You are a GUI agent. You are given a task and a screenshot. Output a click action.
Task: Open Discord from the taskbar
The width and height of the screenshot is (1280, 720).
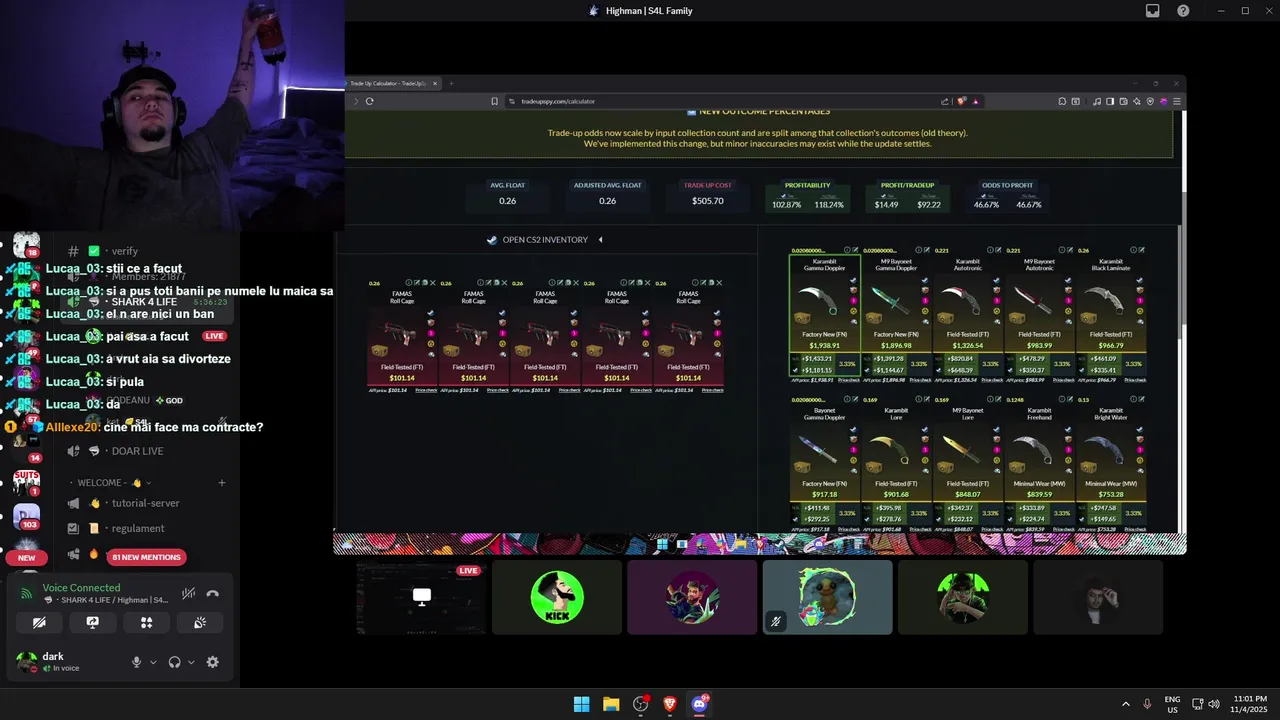point(699,704)
